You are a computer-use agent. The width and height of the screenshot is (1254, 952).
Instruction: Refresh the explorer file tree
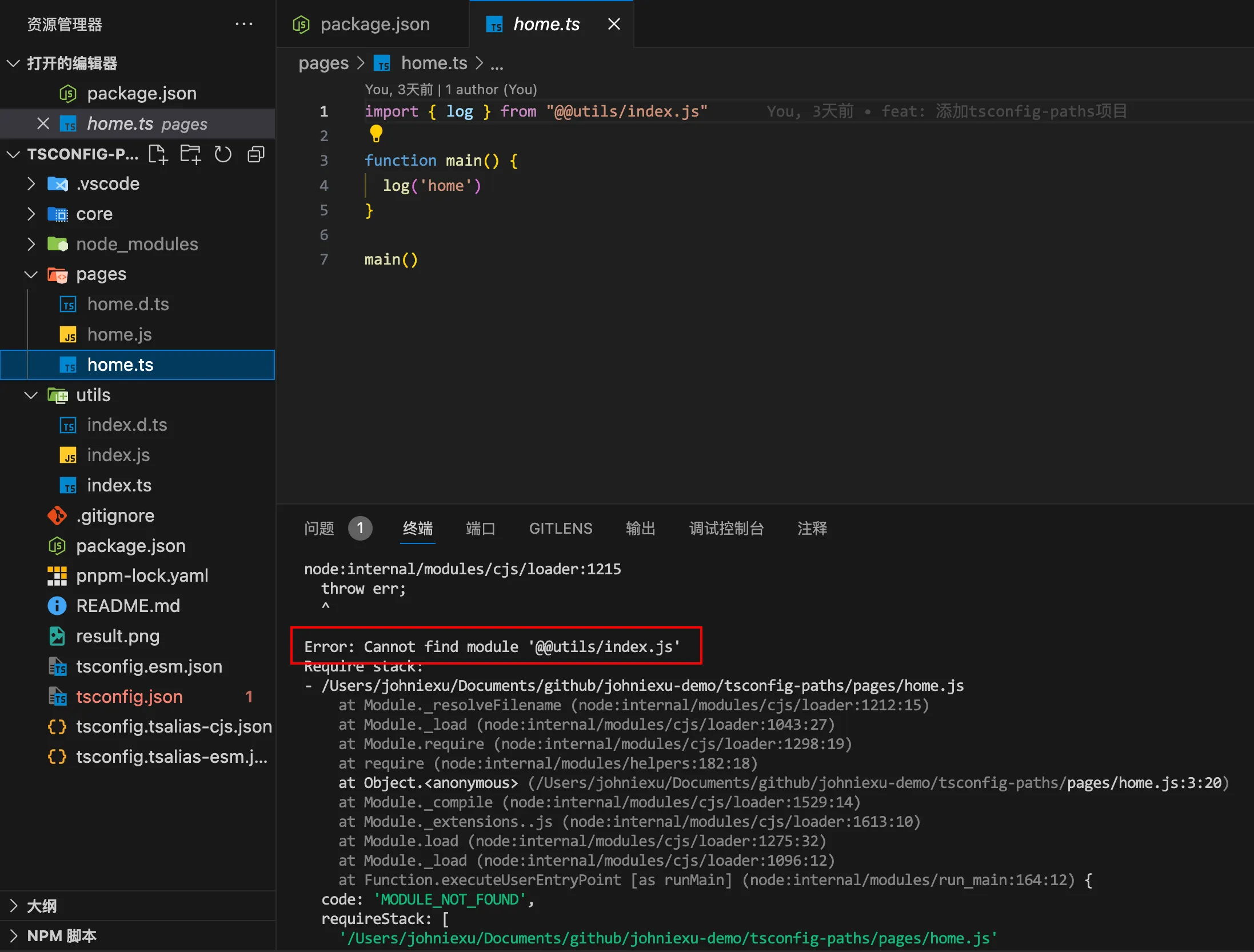point(223,154)
